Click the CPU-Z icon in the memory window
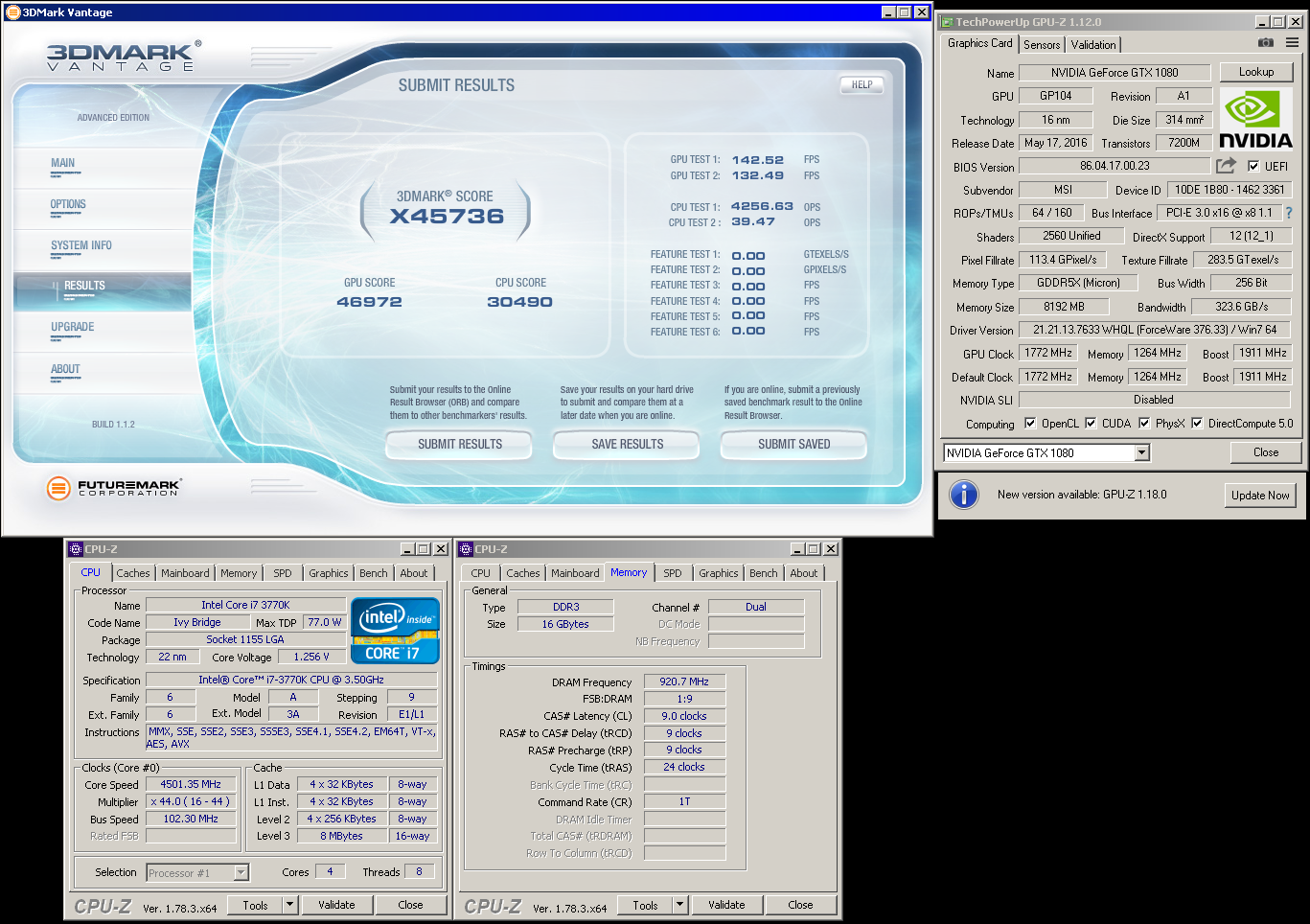This screenshot has height=924, width=1310. point(466,549)
